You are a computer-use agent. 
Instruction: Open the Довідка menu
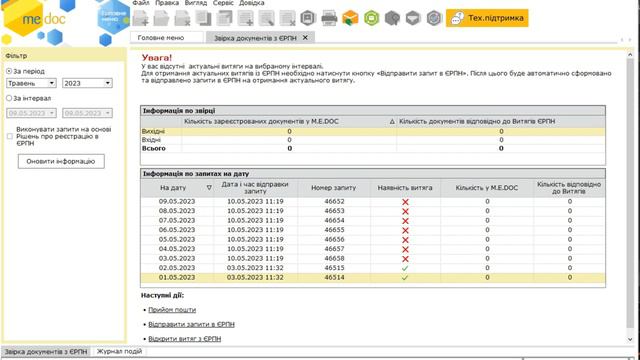pos(251,3)
